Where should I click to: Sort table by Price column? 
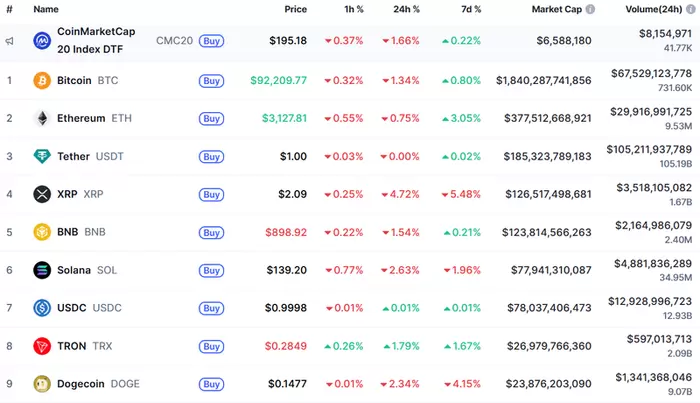[295, 9]
